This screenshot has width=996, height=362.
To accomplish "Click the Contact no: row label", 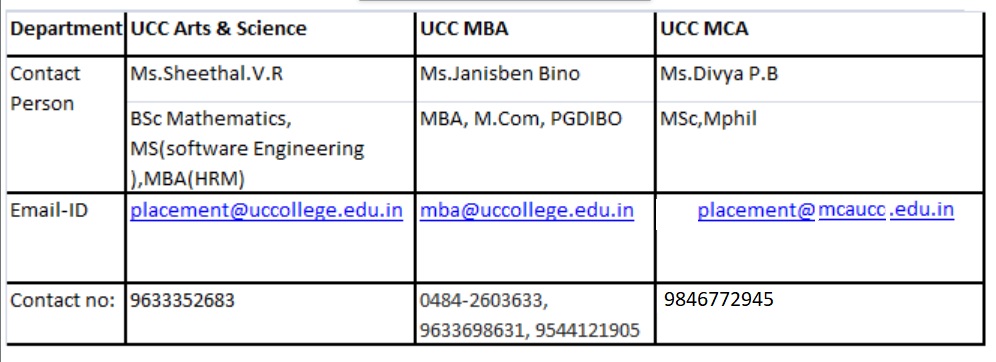I will tap(63, 300).
